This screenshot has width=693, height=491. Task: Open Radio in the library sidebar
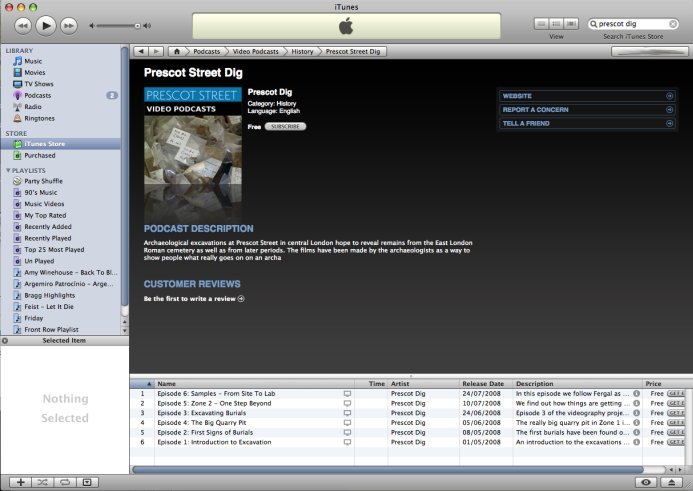point(33,107)
